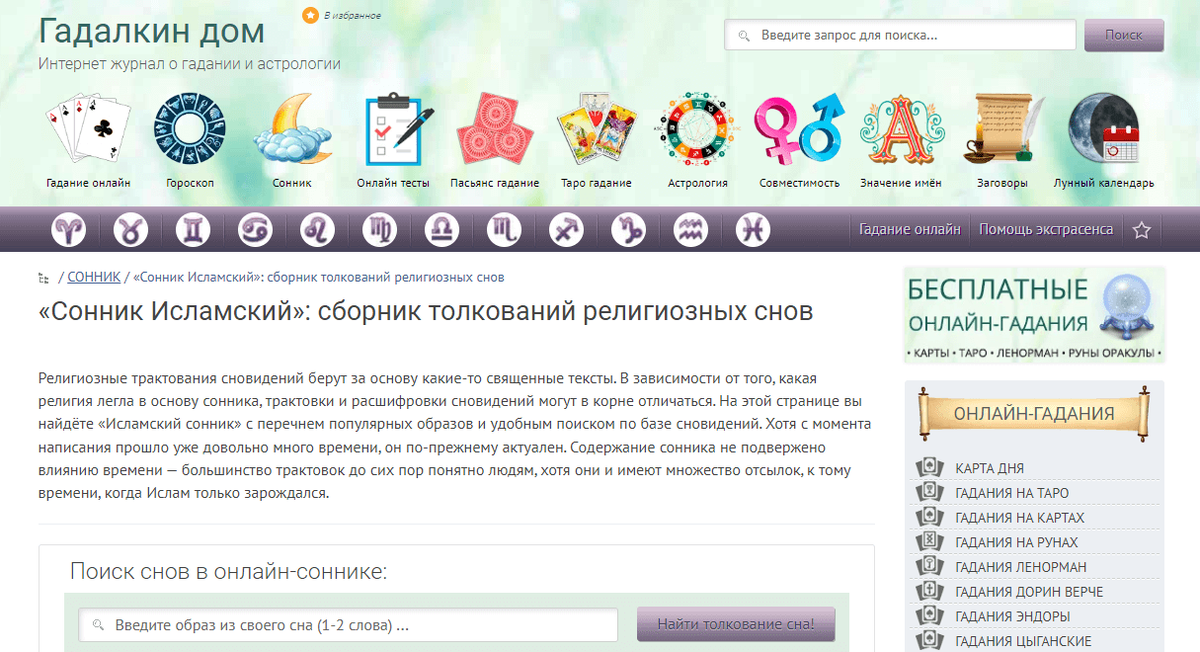Open Помощь экстрасенса menu item
The width and height of the screenshot is (1200, 652).
coord(1046,229)
